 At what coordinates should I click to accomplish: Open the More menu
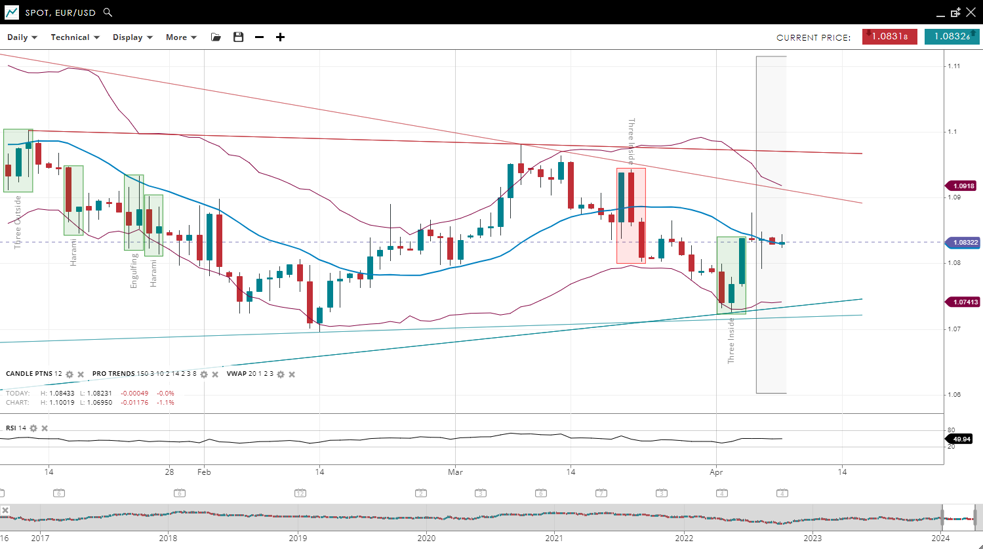181,37
